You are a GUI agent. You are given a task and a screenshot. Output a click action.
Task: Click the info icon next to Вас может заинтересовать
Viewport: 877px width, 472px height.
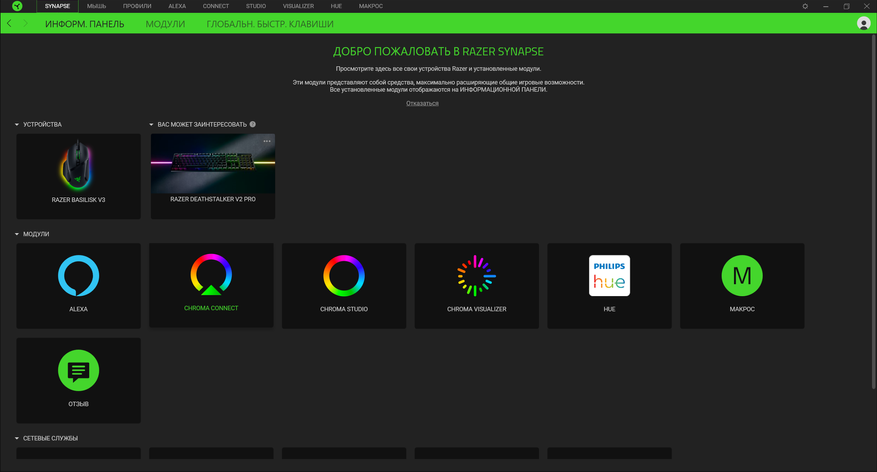click(253, 124)
